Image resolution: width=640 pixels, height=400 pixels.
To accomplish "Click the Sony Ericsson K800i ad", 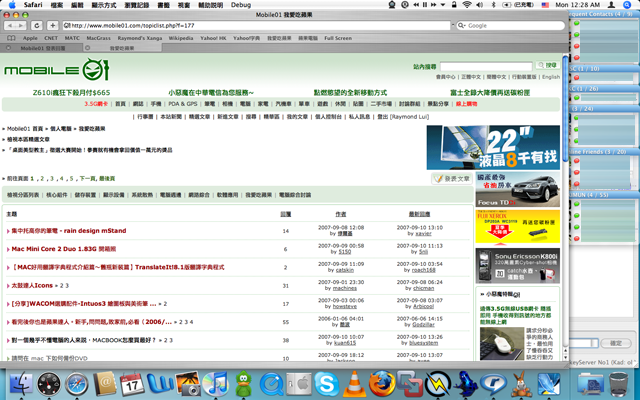I will [x=518, y=266].
